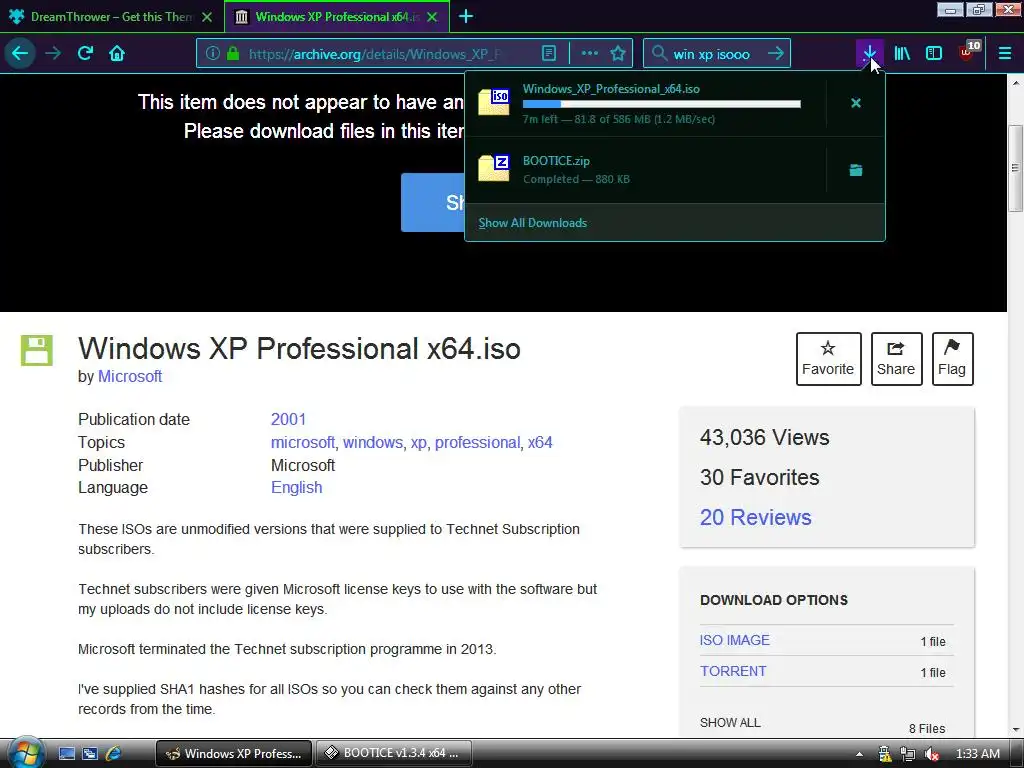The image size is (1024, 768).
Task: Bookmark this page with the star icon
Action: click(618, 53)
